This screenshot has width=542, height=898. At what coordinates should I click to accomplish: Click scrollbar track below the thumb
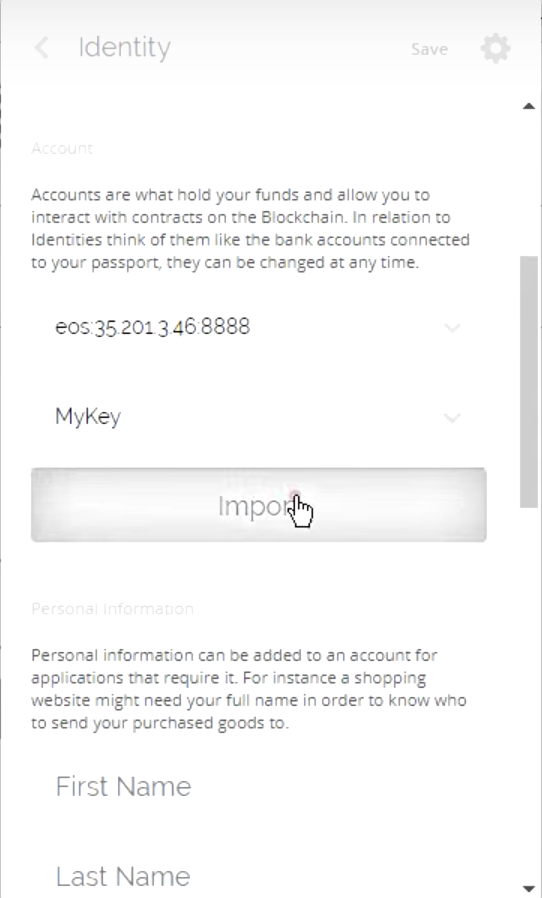529,693
